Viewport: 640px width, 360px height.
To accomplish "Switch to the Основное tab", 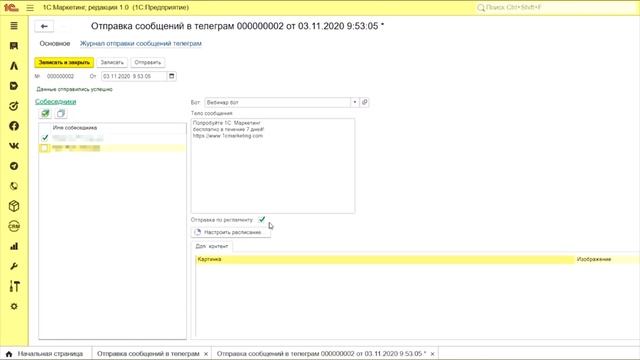I will click(55, 43).
